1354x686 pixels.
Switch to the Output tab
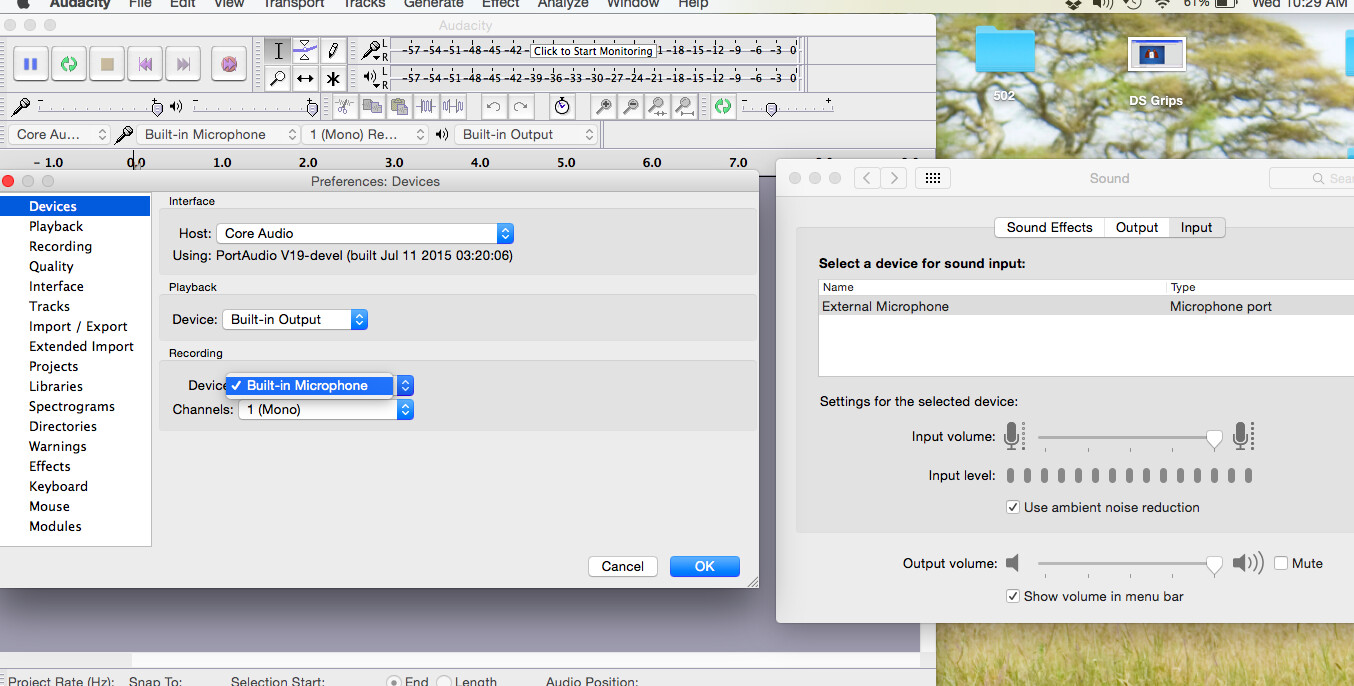[1137, 227]
